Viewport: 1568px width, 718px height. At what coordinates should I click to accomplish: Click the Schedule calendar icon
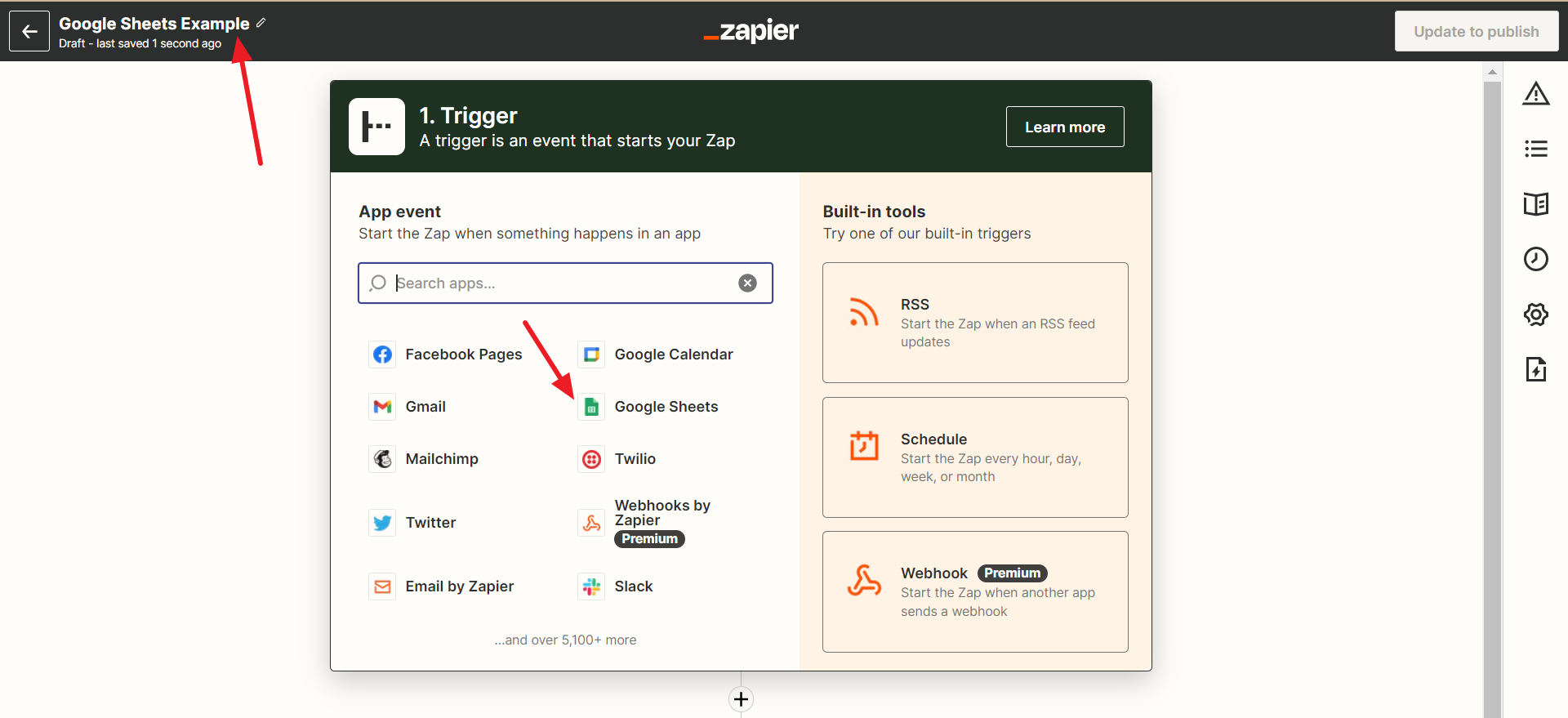(x=864, y=446)
